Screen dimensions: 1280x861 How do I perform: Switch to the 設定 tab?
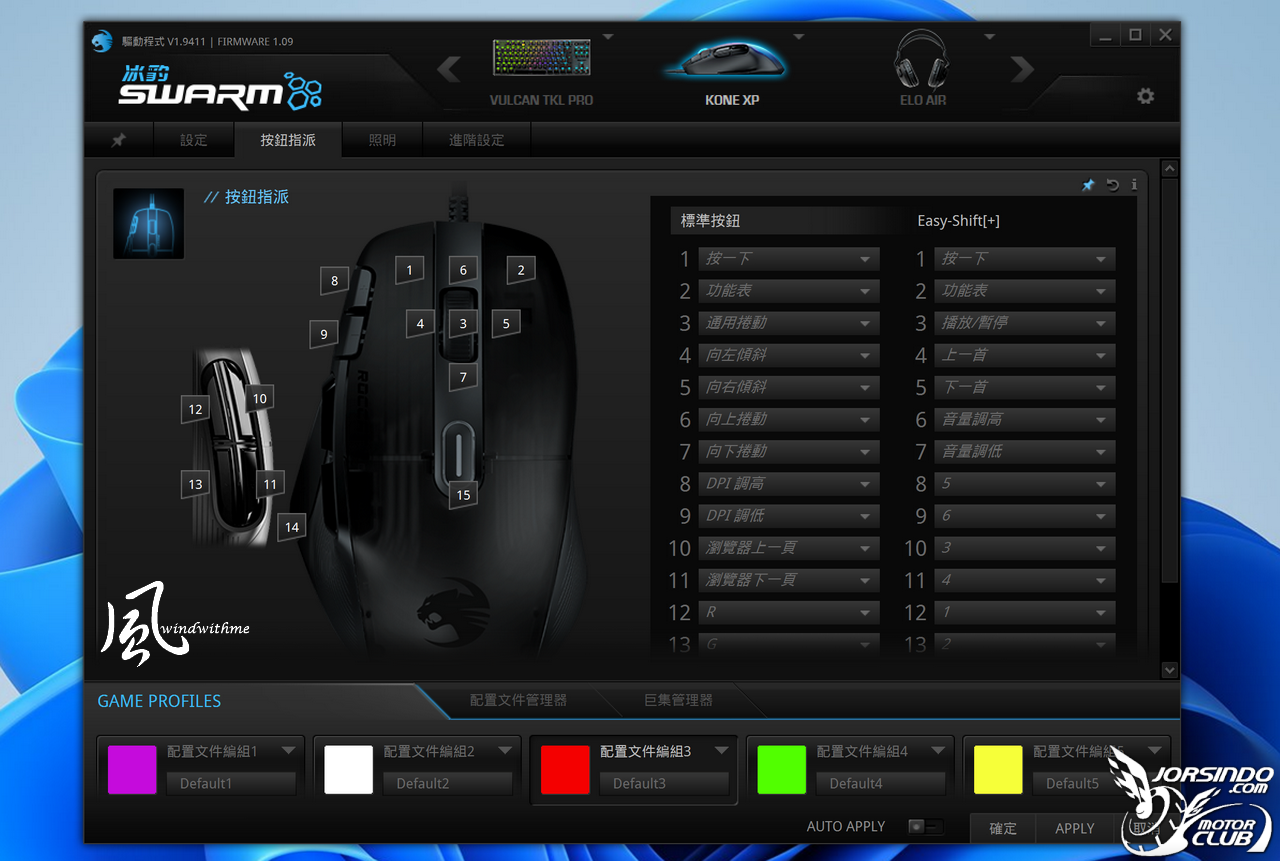tap(194, 140)
